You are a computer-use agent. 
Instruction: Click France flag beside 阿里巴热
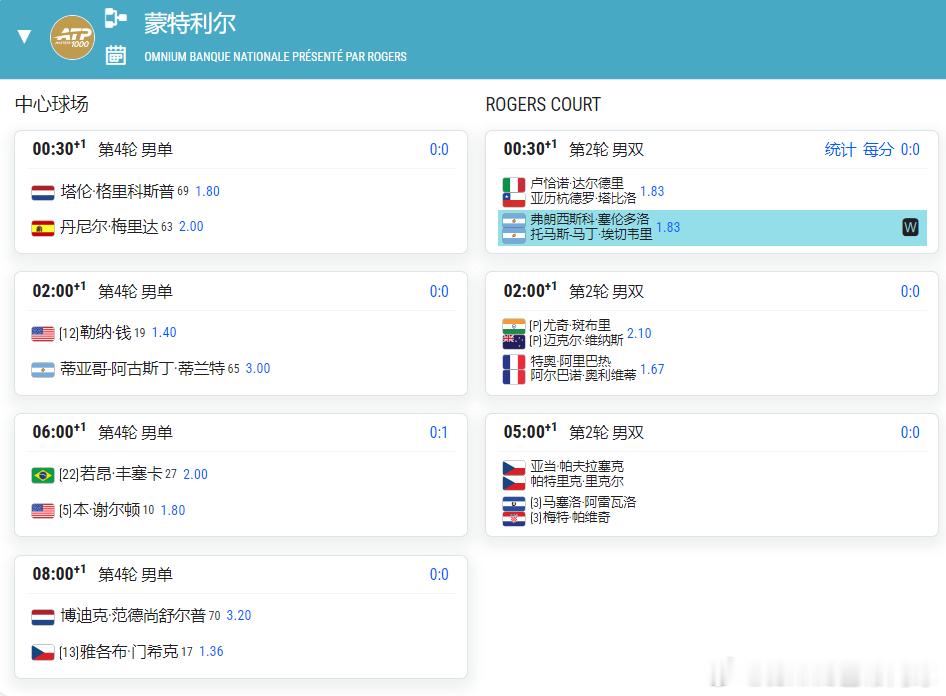pyautogui.click(x=514, y=362)
